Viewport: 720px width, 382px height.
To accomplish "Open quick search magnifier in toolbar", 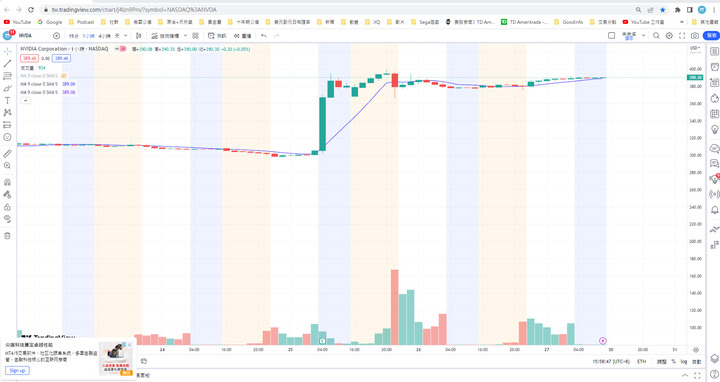I will (x=656, y=35).
